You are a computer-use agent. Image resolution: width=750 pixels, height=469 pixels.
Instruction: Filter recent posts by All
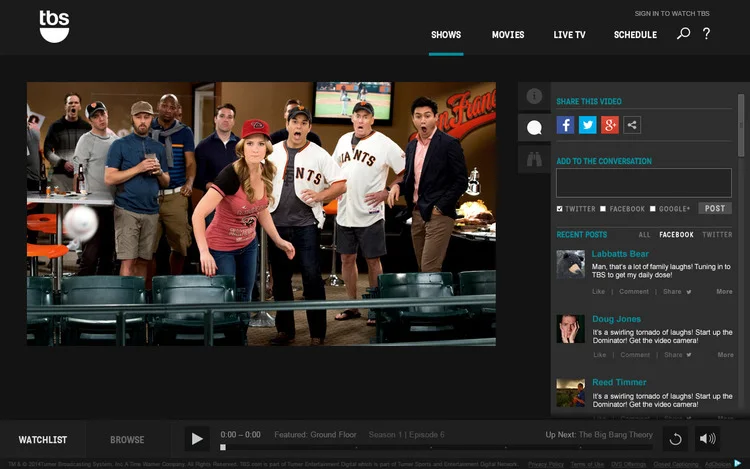click(644, 235)
